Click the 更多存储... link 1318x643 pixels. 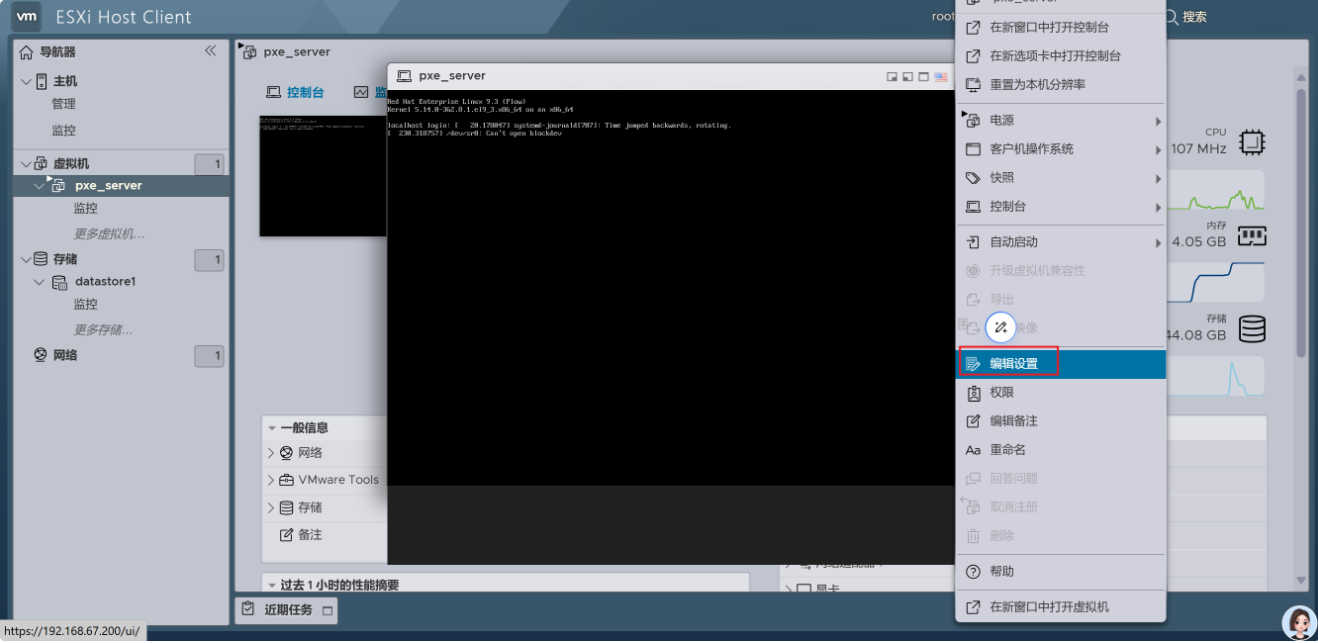[x=103, y=330]
